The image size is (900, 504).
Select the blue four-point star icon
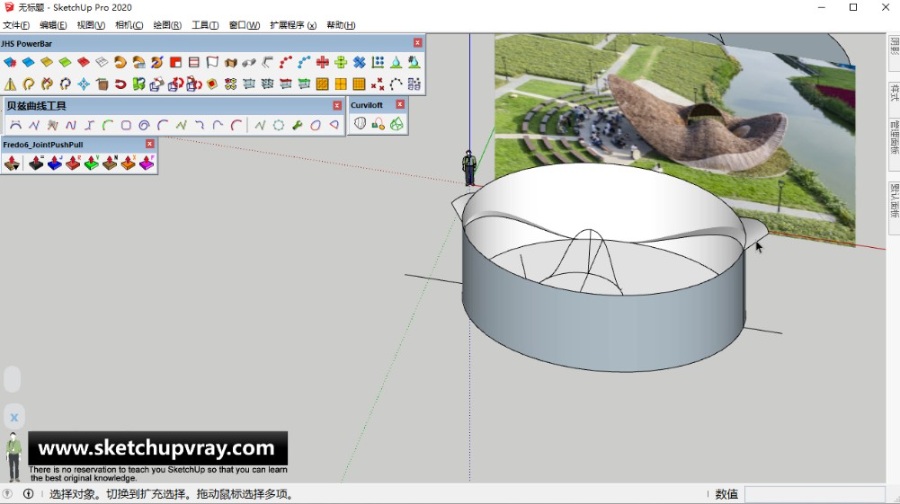(x=83, y=84)
